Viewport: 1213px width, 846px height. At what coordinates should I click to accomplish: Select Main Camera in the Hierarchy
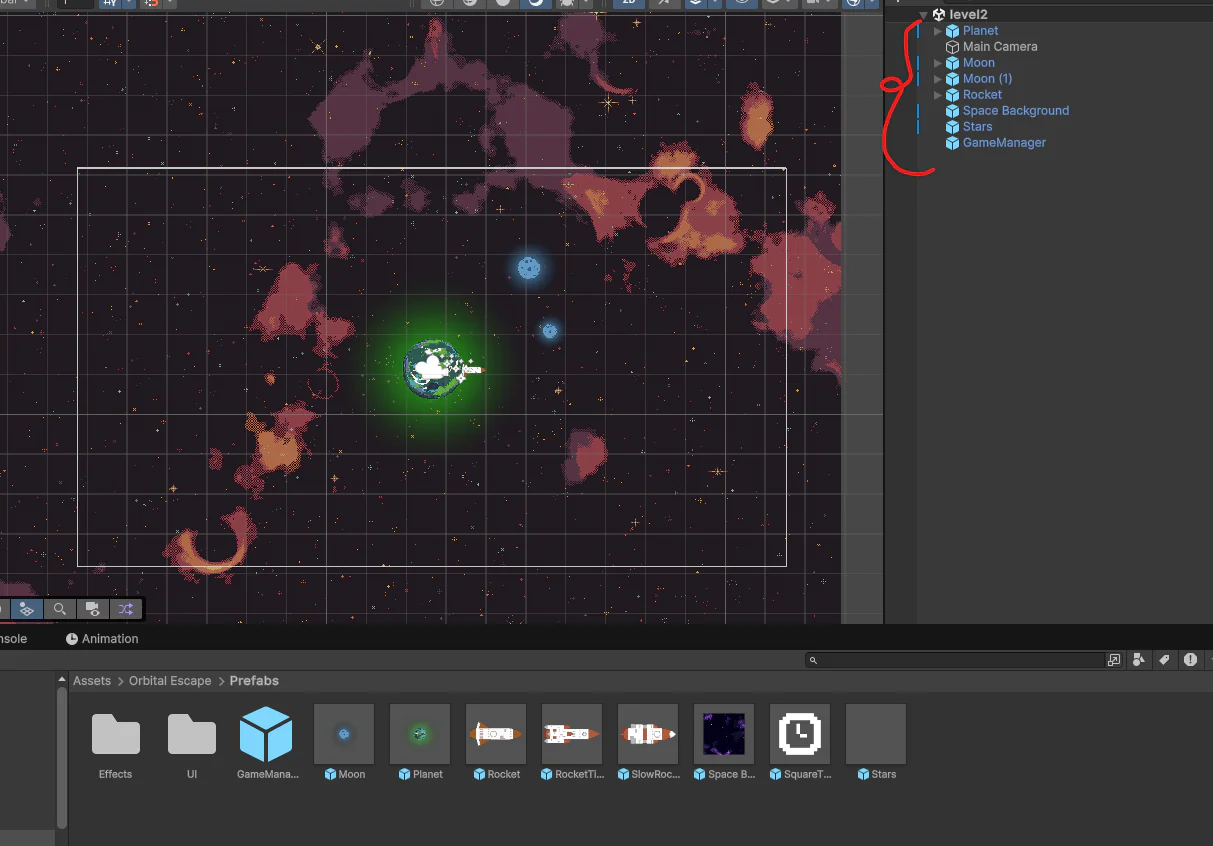(1000, 47)
